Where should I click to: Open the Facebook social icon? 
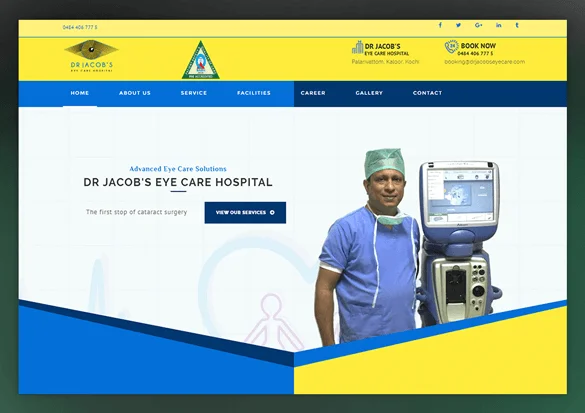coord(440,25)
